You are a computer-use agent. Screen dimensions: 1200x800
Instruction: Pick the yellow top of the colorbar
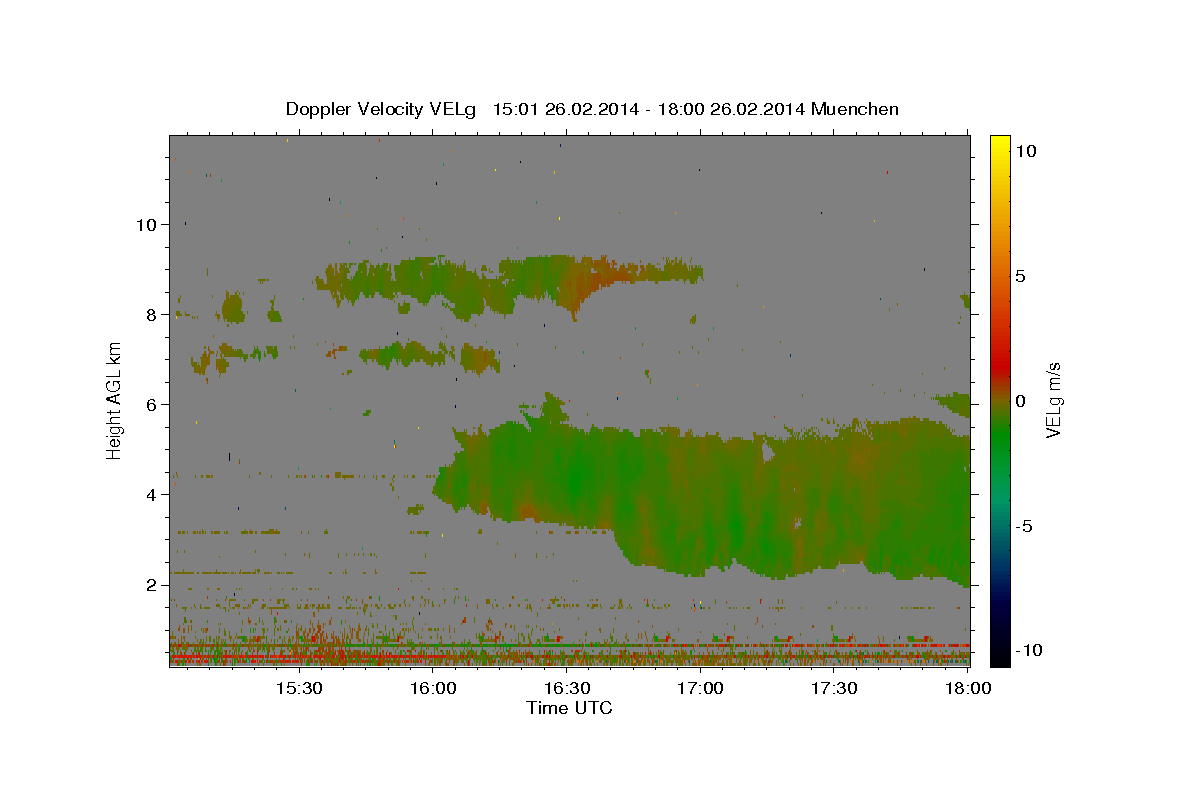[x=999, y=145]
